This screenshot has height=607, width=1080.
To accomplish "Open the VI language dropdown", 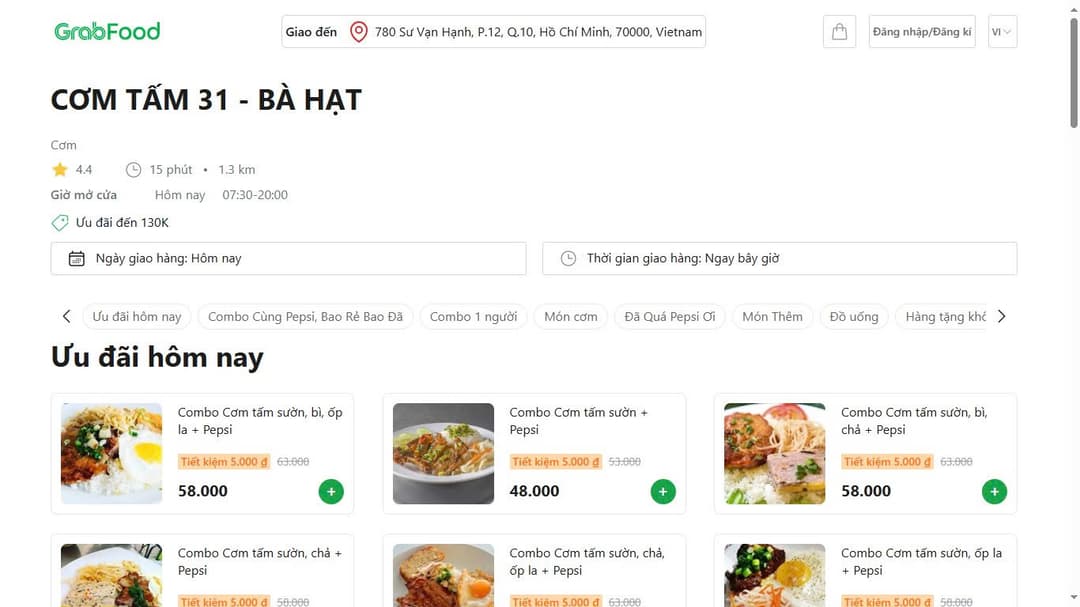I will coord(1001,31).
